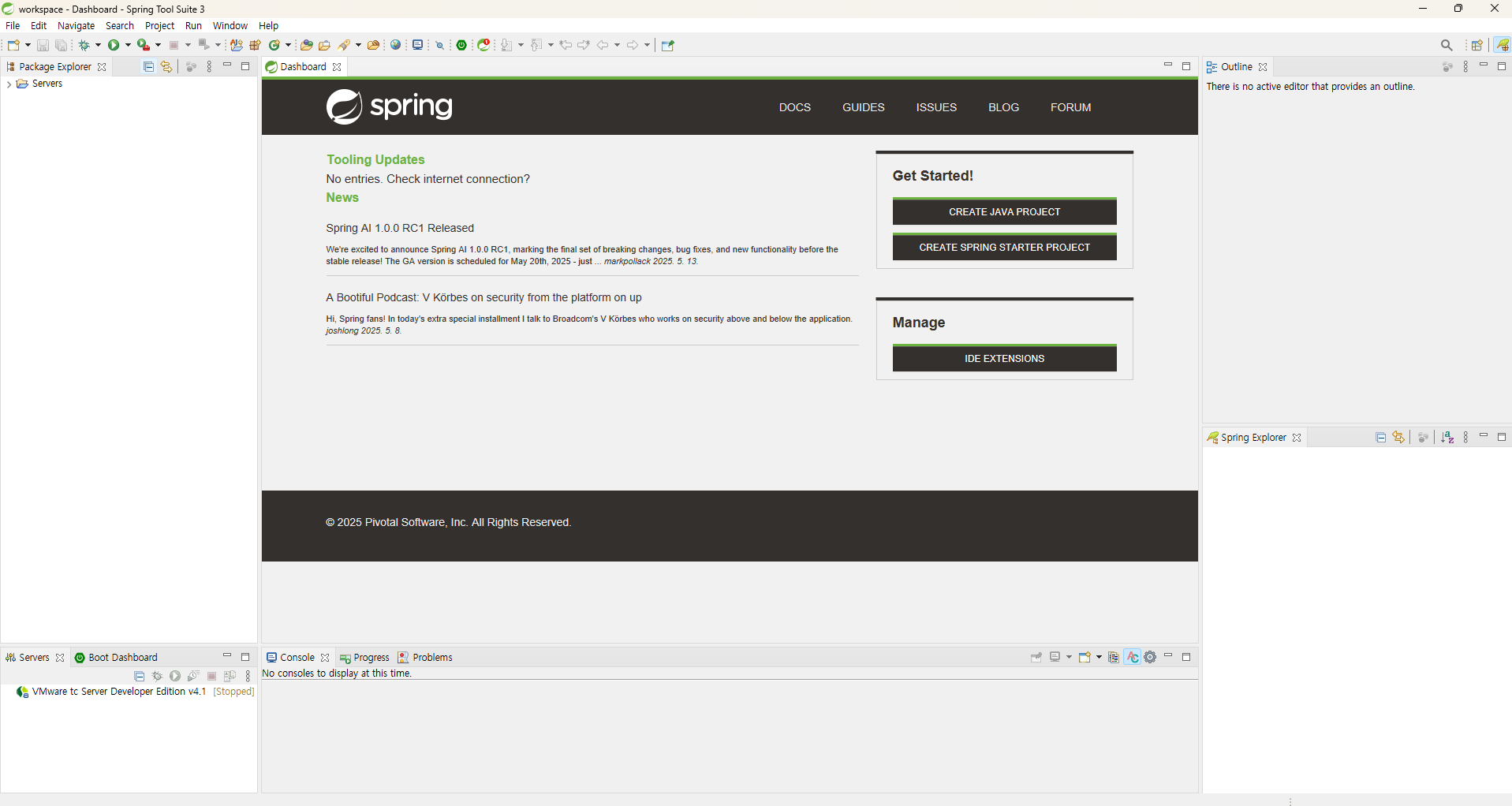The image size is (1512, 806).
Task: Open the New Java Class dropdown arrow
Action: (x=288, y=45)
